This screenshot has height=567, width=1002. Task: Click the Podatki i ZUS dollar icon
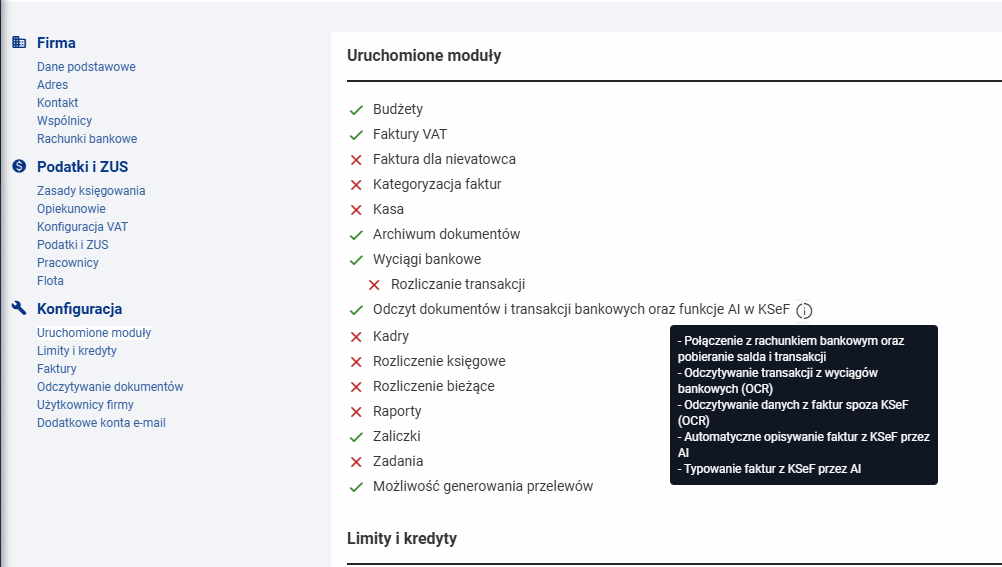pyautogui.click(x=19, y=166)
